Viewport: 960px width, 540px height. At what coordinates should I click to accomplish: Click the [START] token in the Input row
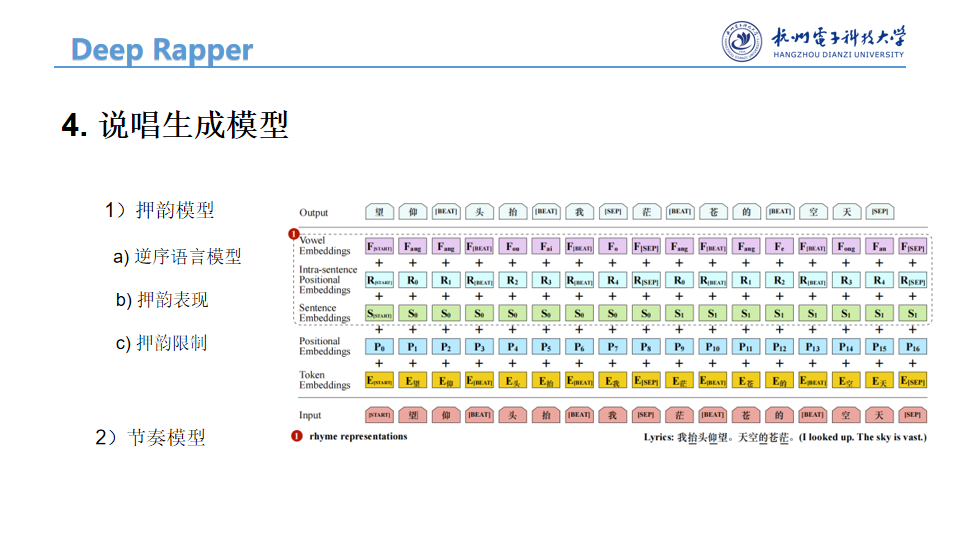[380, 415]
